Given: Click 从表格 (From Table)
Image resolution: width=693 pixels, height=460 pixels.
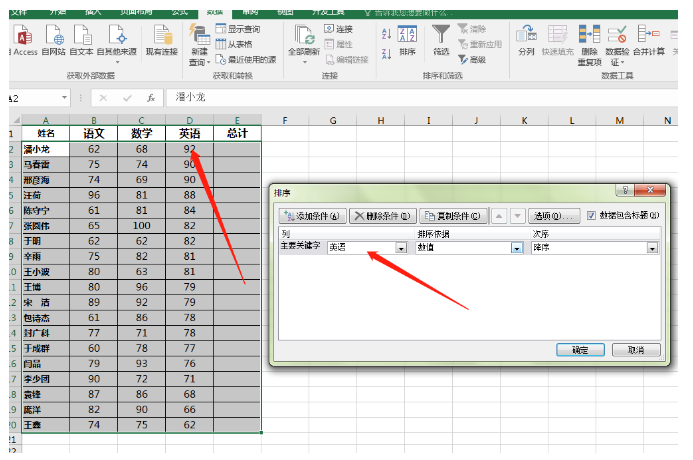Looking at the screenshot, I should 234,44.
